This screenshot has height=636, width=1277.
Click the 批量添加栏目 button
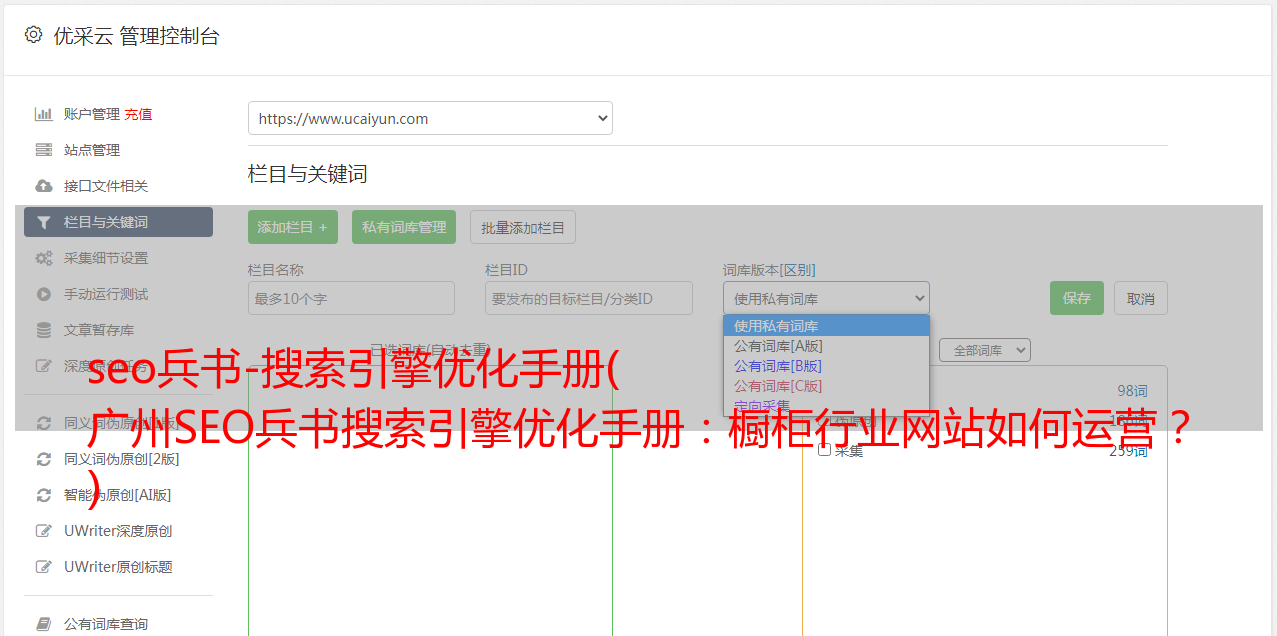[x=523, y=227]
